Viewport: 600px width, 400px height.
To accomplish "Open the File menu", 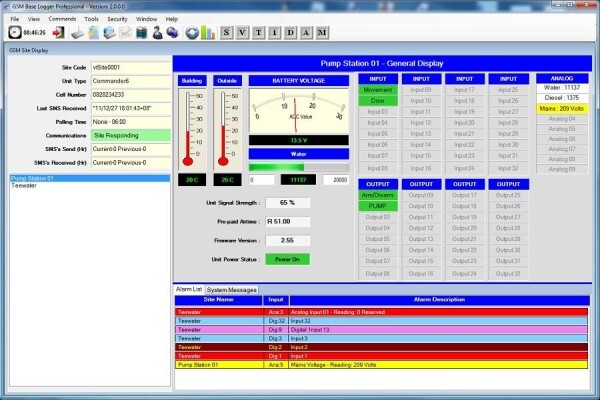I will click(x=15, y=19).
